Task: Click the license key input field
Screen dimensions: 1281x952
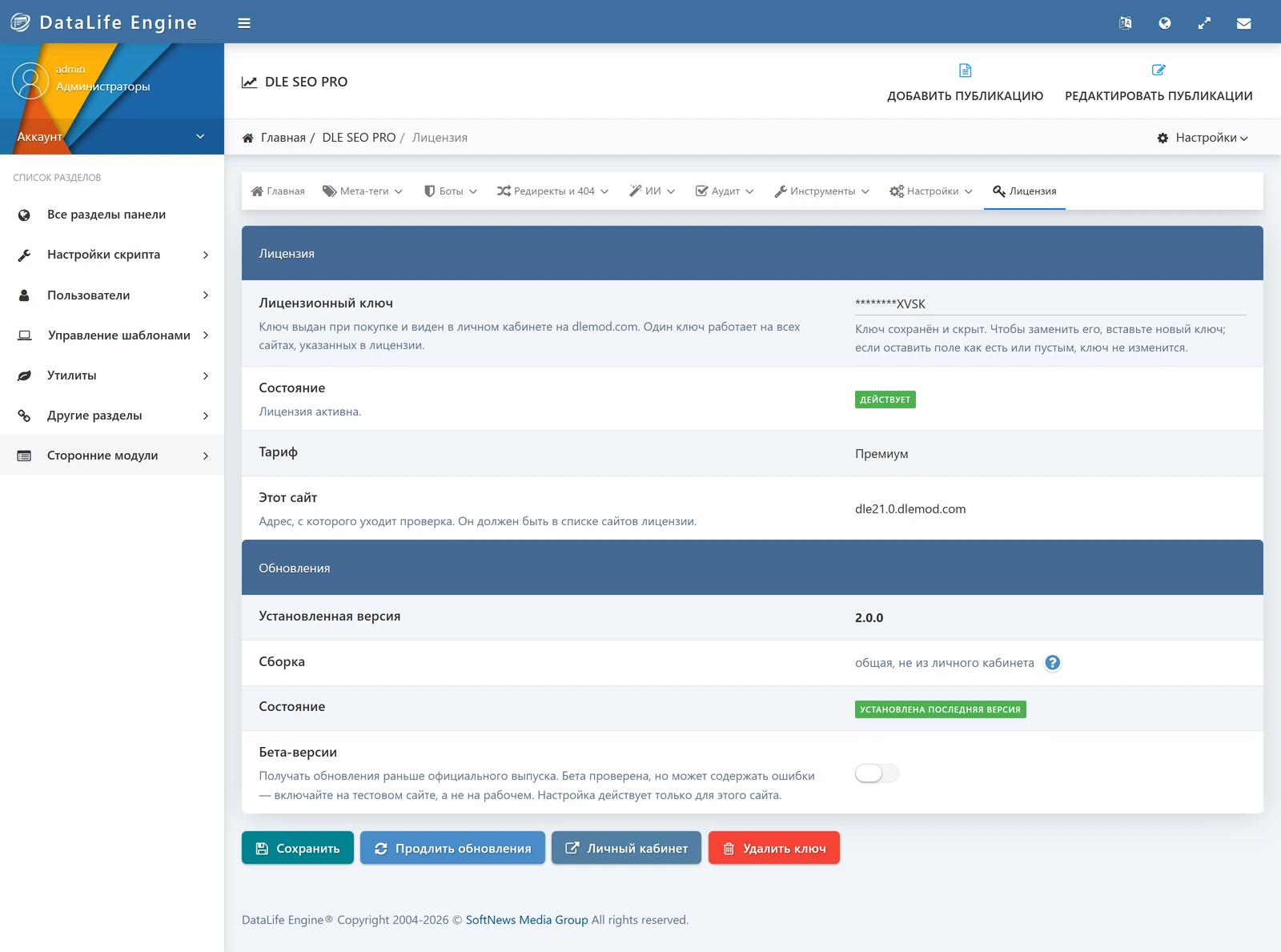Action: coord(1050,303)
